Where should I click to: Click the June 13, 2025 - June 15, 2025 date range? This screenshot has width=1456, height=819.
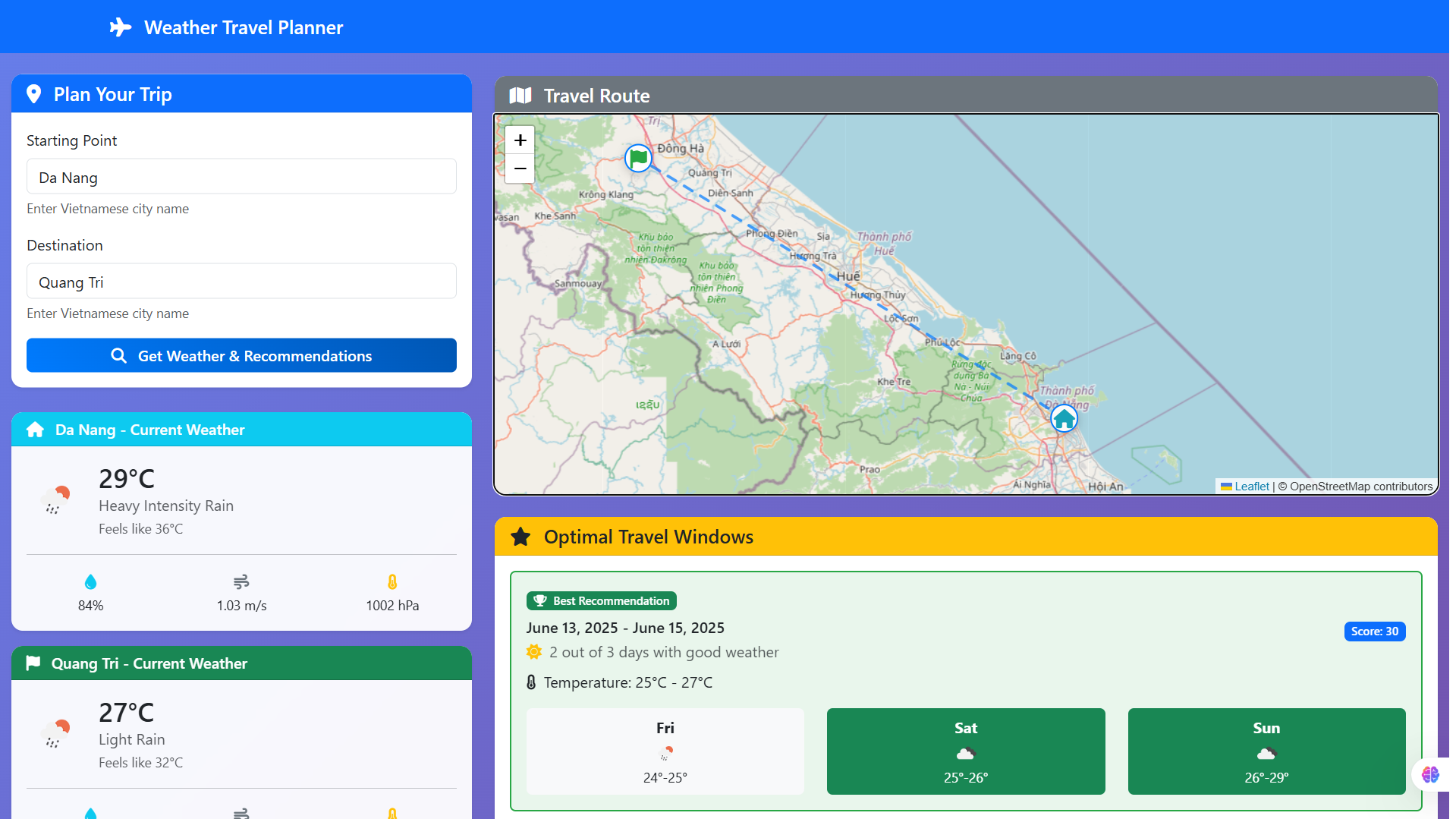pyautogui.click(x=625, y=628)
